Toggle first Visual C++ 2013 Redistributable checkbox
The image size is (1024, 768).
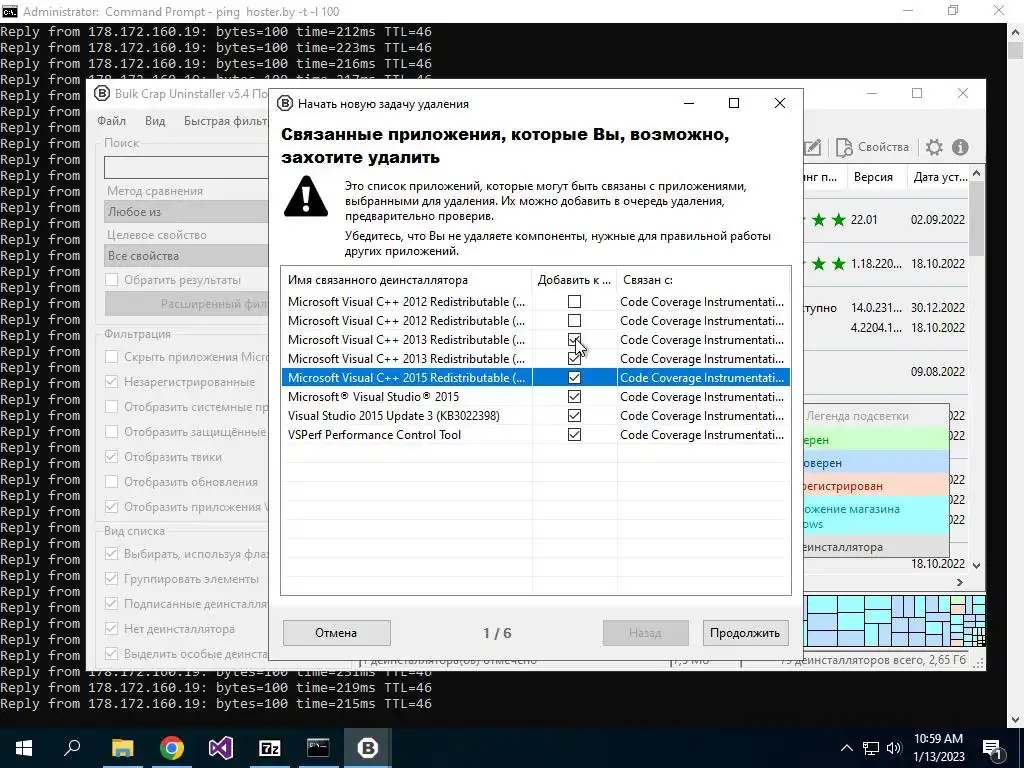pos(574,340)
